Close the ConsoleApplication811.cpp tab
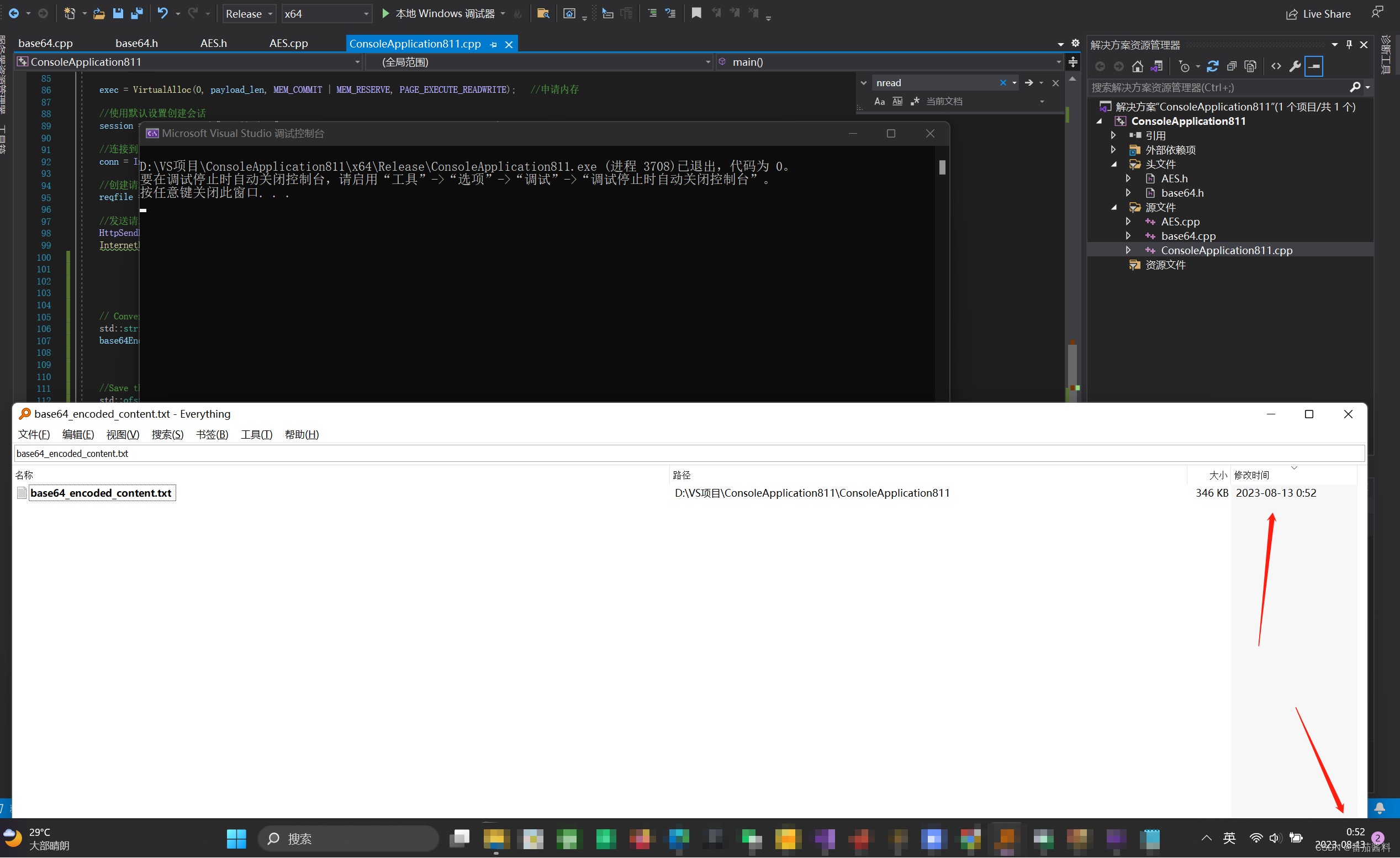The image size is (1400, 858). [x=509, y=44]
